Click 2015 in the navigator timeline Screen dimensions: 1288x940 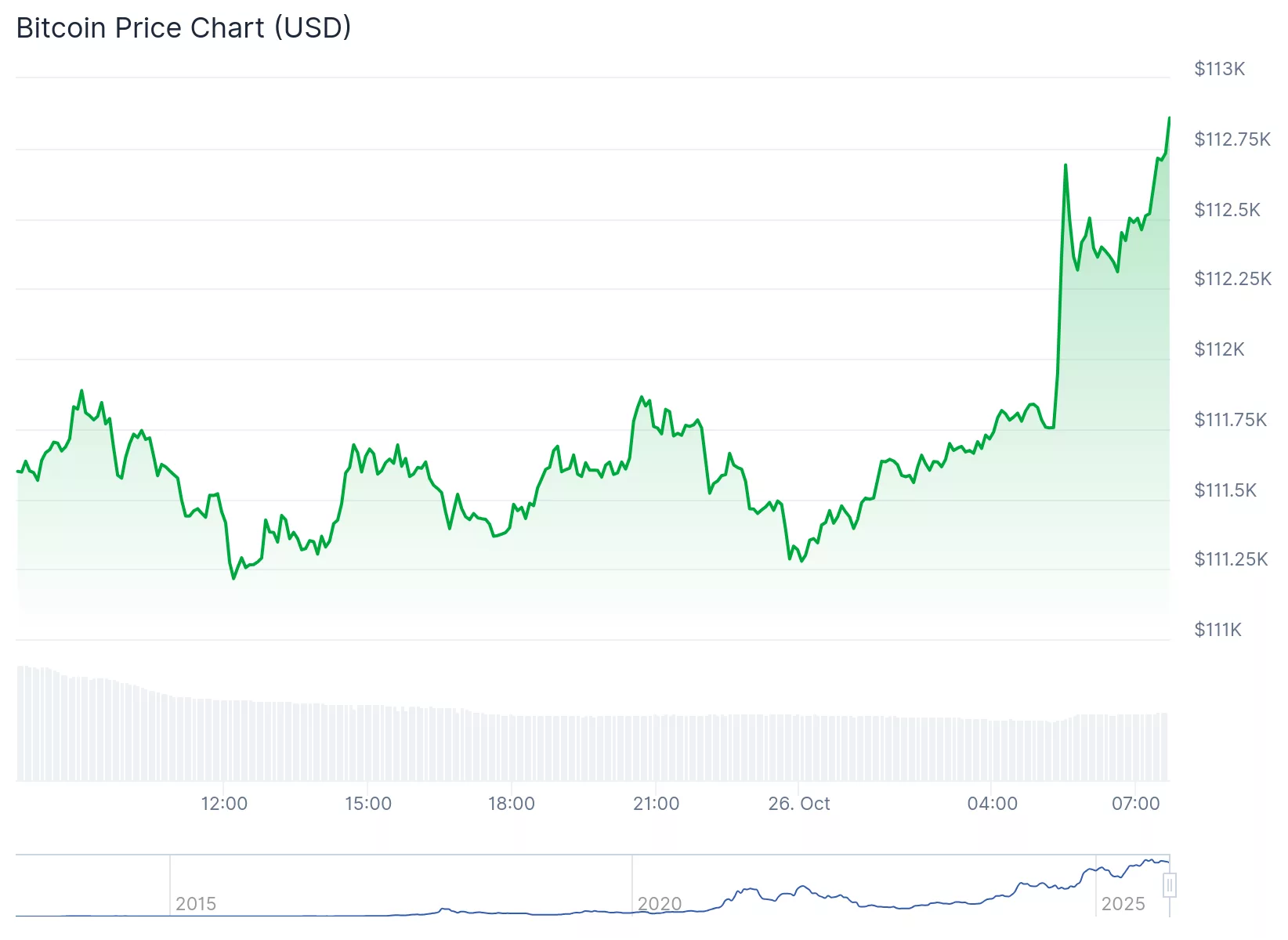point(196,904)
